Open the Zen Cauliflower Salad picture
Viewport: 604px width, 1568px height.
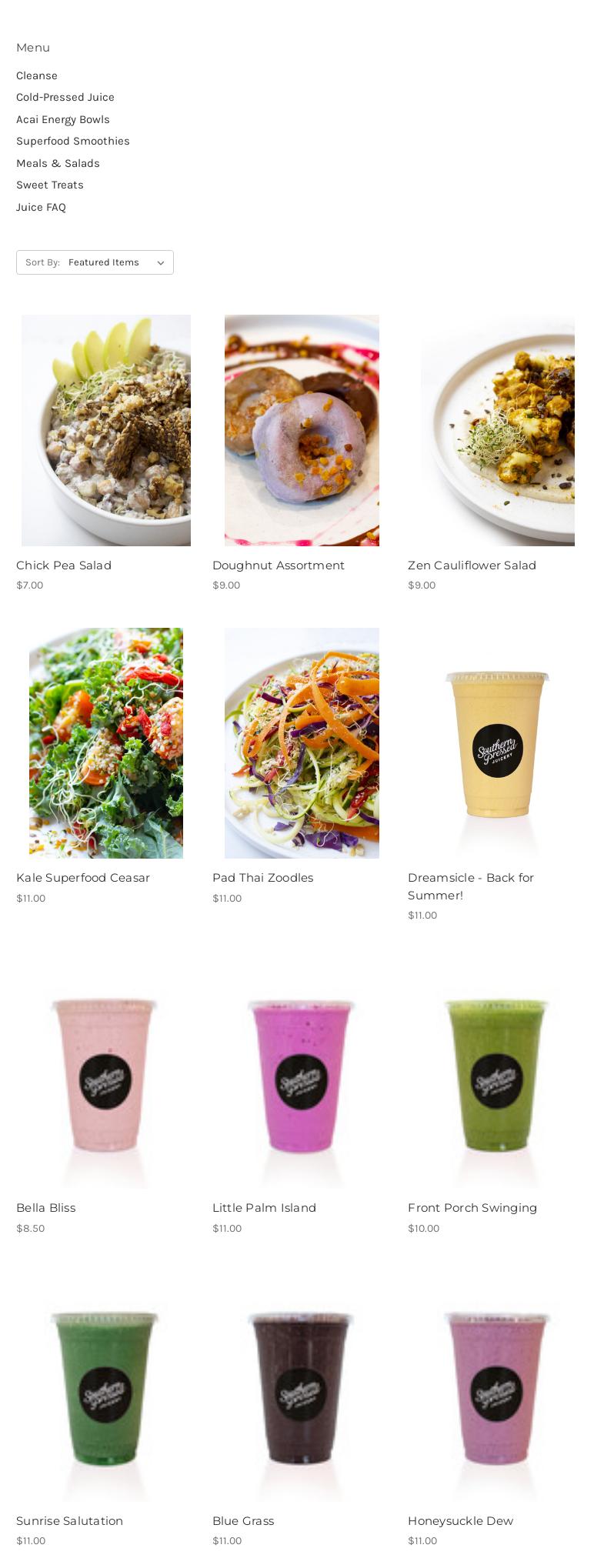tap(498, 430)
